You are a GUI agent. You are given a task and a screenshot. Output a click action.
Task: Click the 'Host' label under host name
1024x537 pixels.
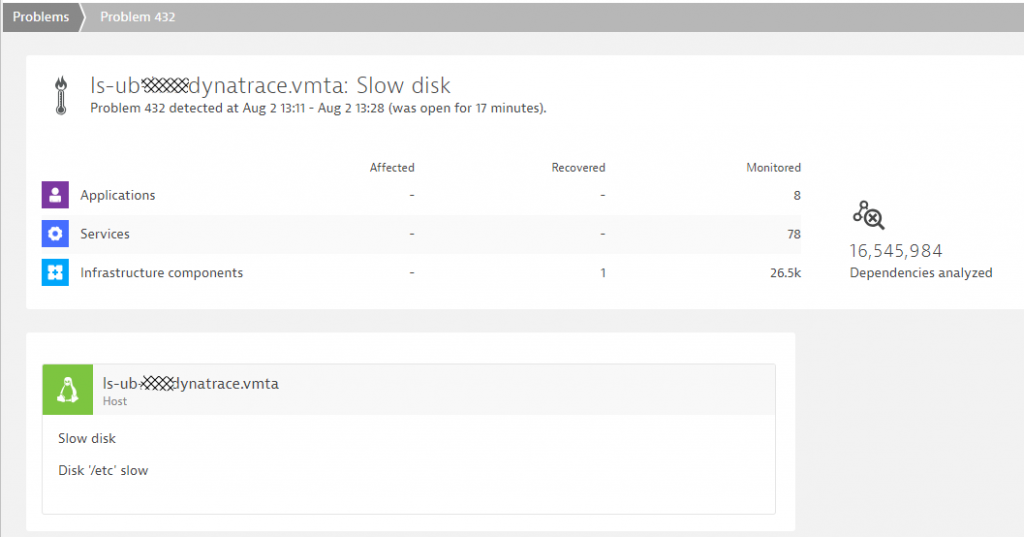[x=115, y=402]
